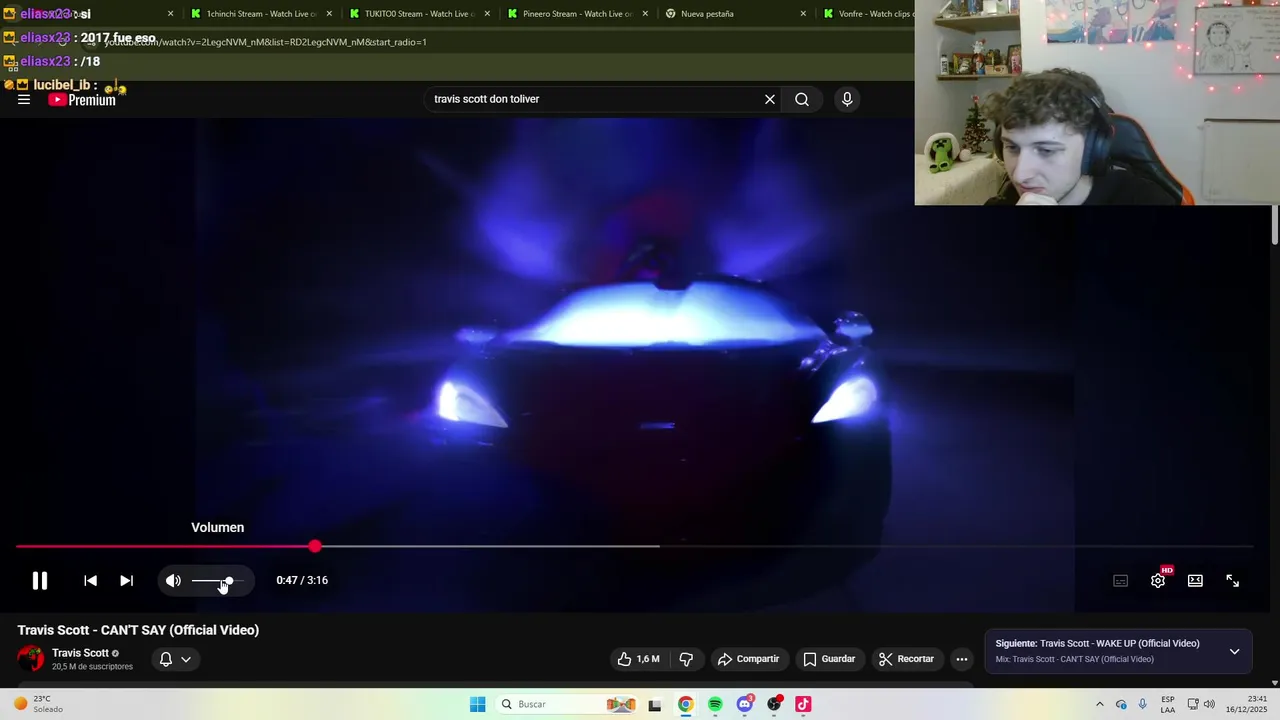Click the volume slider handle
Screen dimensions: 1280x720
click(x=229, y=580)
